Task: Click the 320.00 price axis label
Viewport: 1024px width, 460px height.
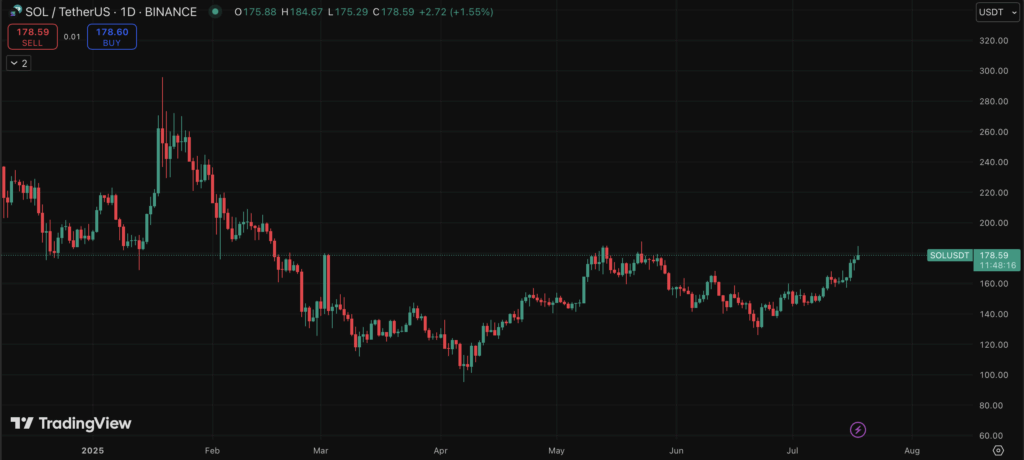Action: [x=995, y=41]
